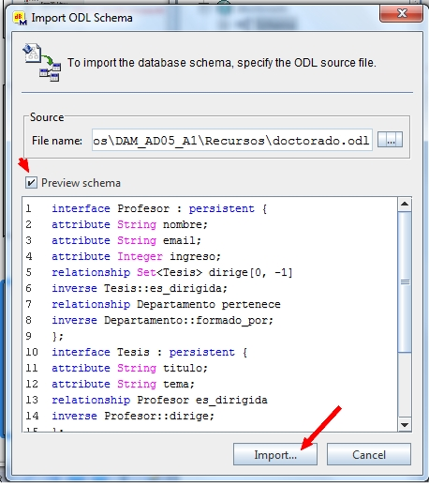The height and width of the screenshot is (483, 429).
Task: Click the DBM icon in title bar
Action: (20, 18)
